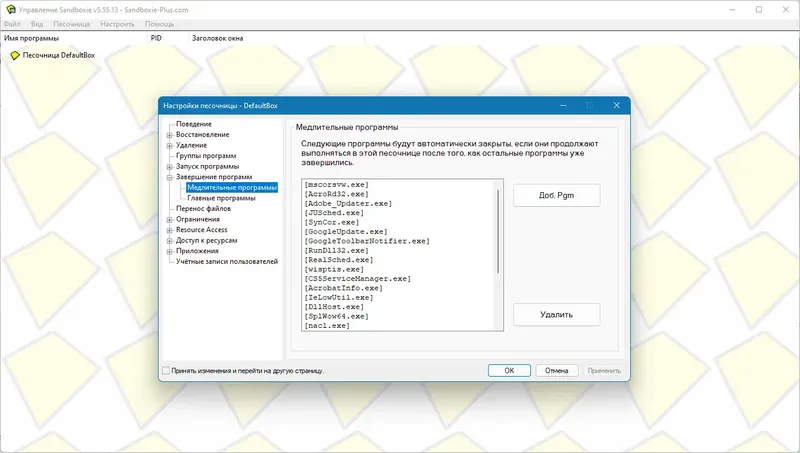Screen dimensions: 800x453
Task: Open the Настроить menu
Action: tap(117, 24)
